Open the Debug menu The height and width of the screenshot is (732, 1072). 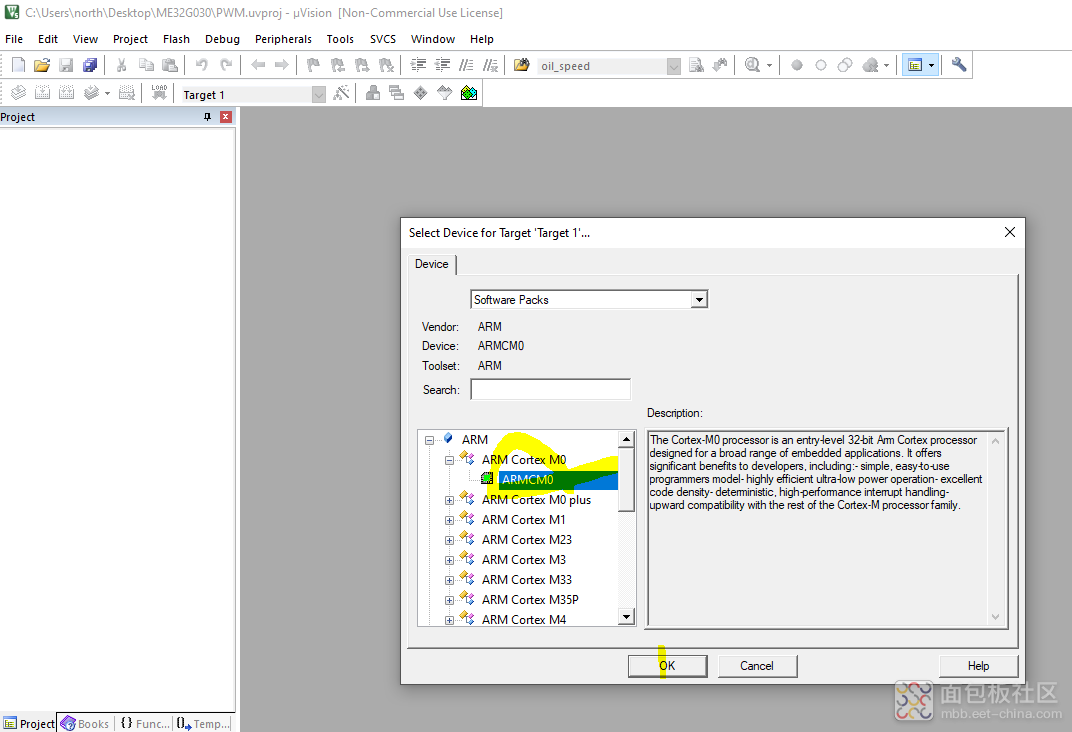pos(222,39)
